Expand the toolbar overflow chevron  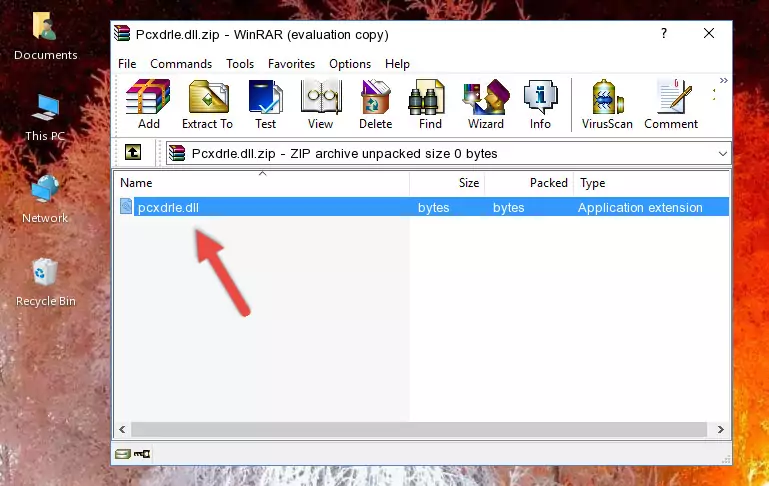pyautogui.click(x=723, y=80)
